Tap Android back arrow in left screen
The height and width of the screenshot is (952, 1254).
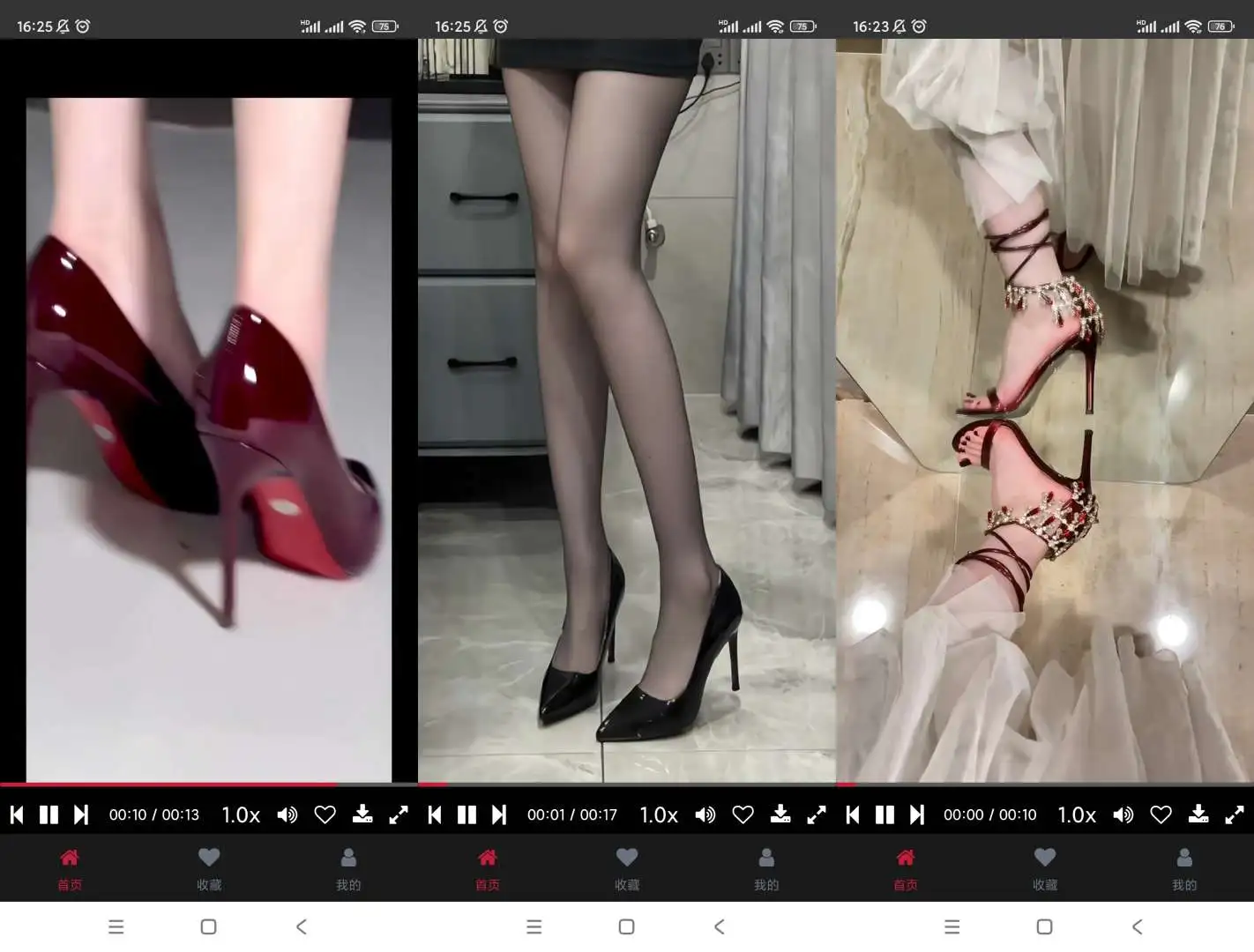pos(302,926)
